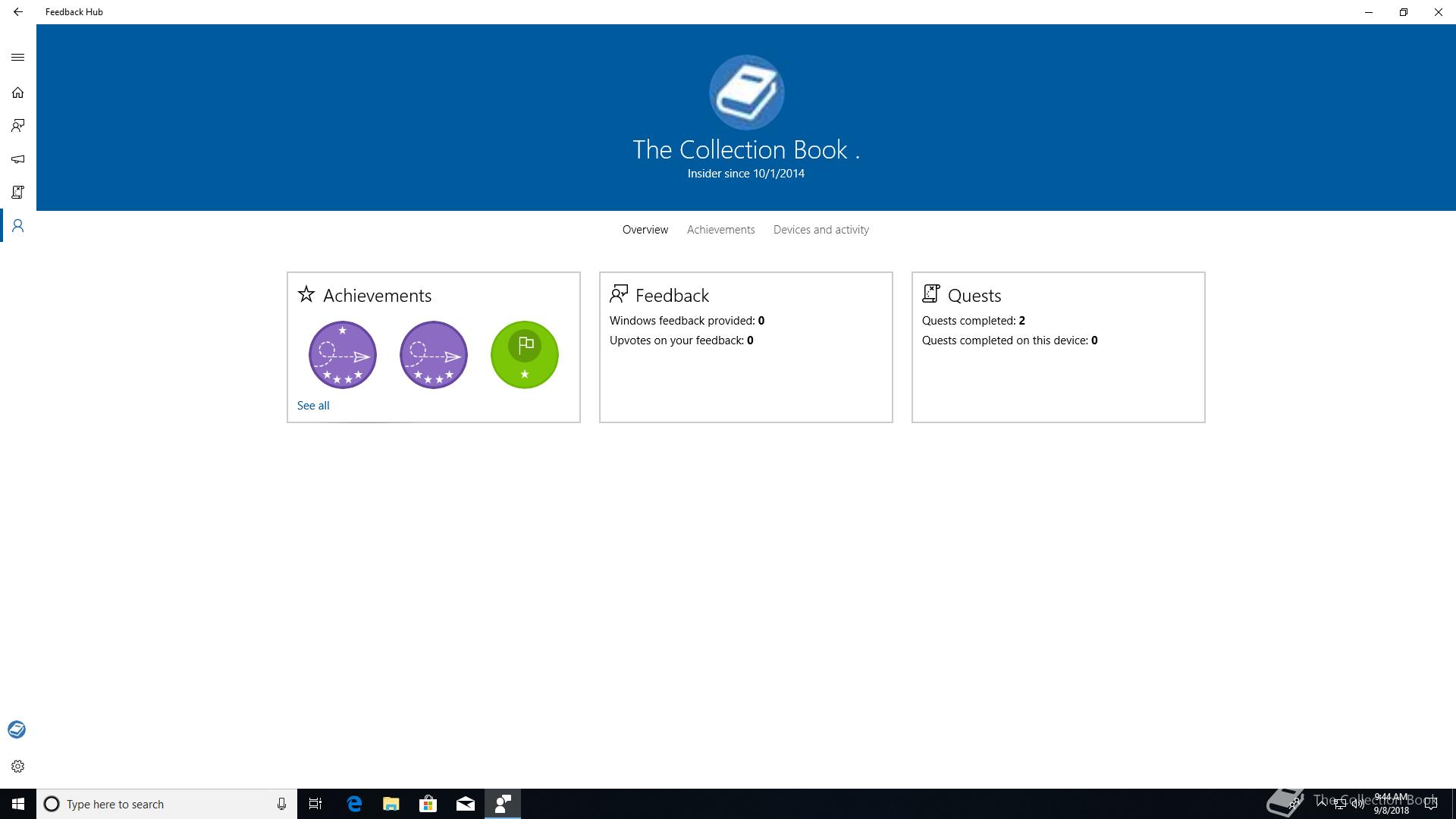
Task: Click the Feedback card heading icon
Action: point(619,293)
